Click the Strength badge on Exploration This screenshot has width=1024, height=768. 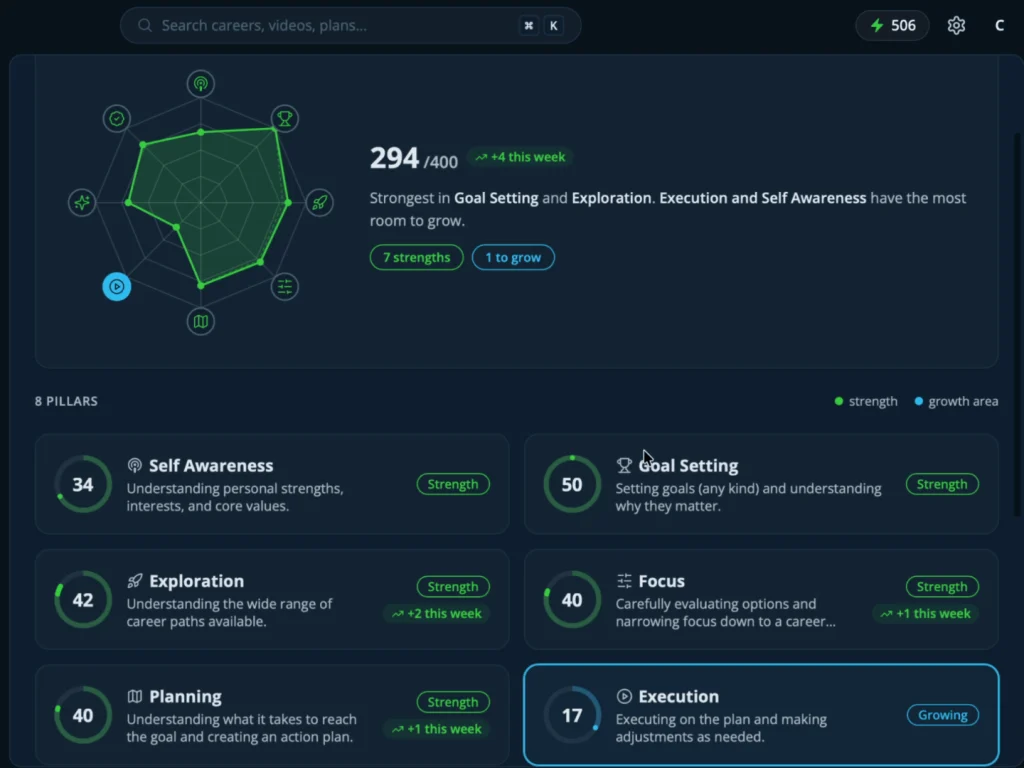(x=453, y=586)
